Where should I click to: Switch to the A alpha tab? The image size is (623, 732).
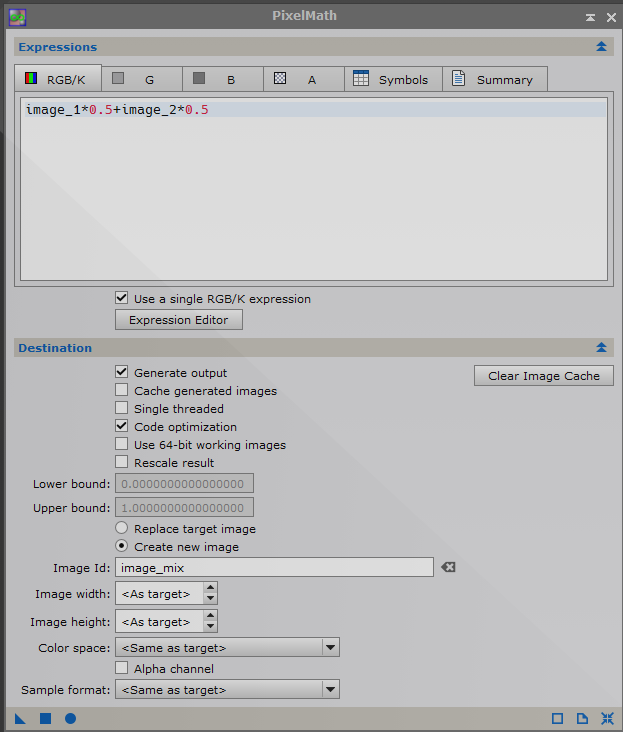[304, 79]
